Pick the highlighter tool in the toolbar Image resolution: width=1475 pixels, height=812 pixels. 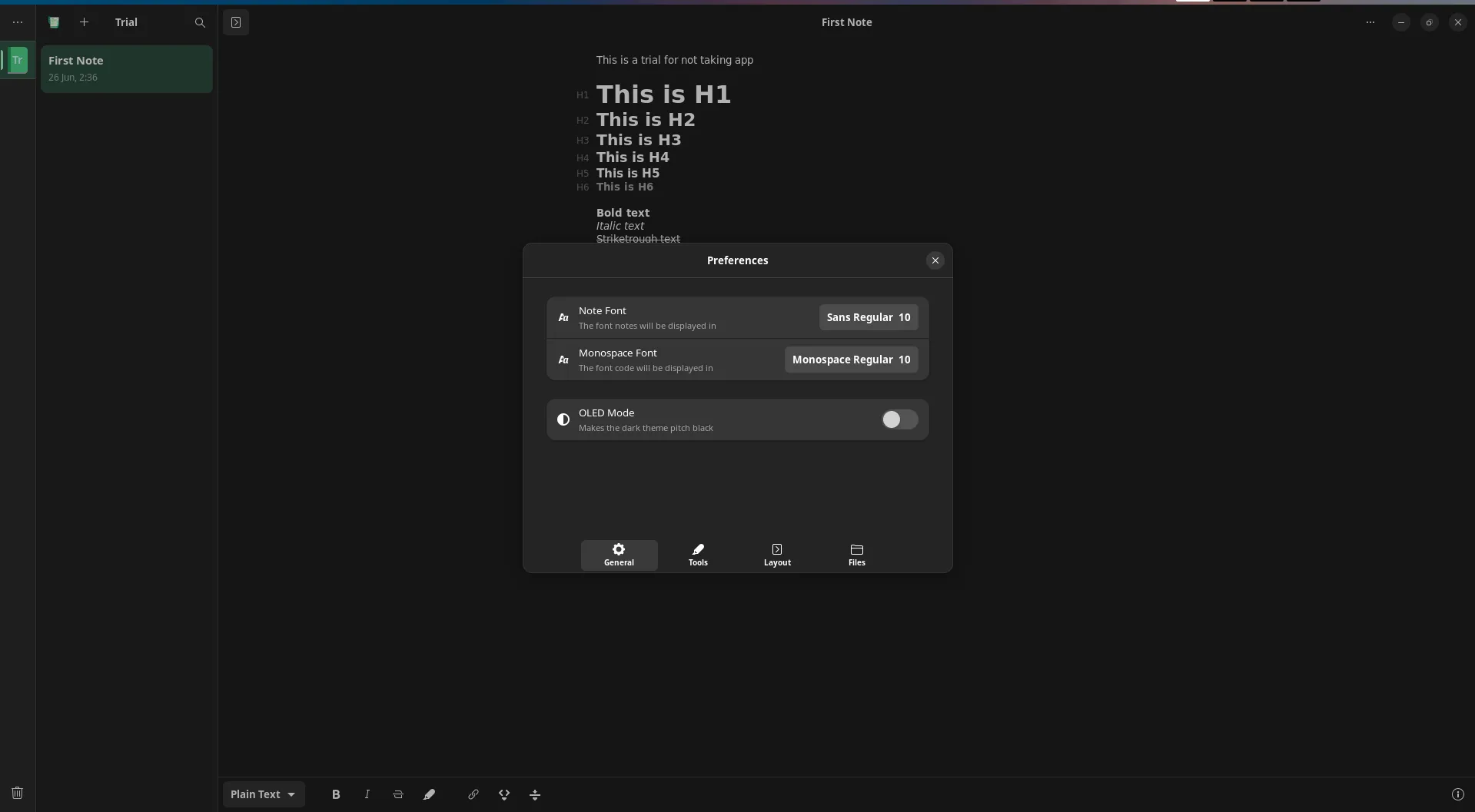point(429,794)
